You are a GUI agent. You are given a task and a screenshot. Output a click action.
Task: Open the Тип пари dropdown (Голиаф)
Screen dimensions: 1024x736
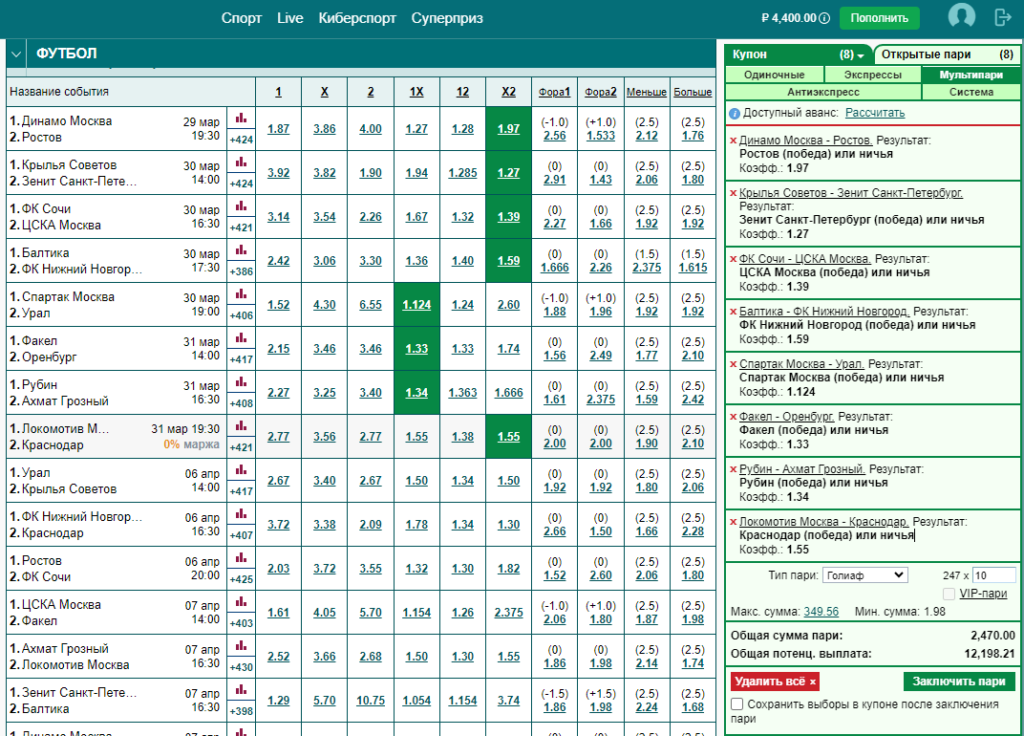coord(865,575)
